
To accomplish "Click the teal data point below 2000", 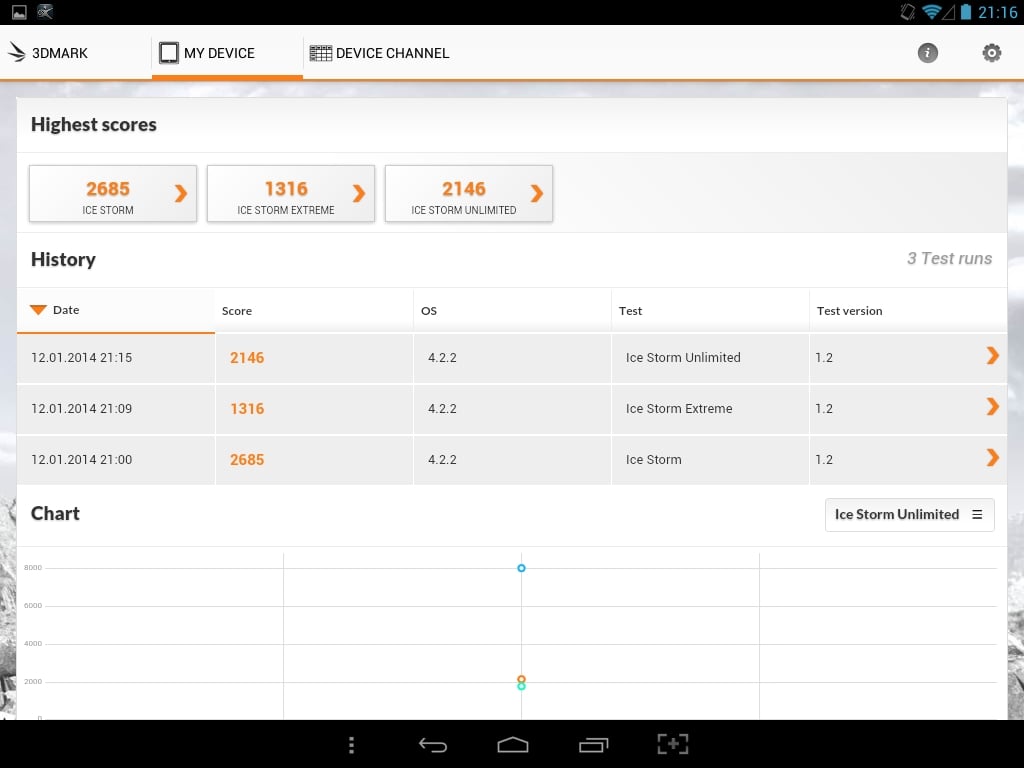I will 521,686.
